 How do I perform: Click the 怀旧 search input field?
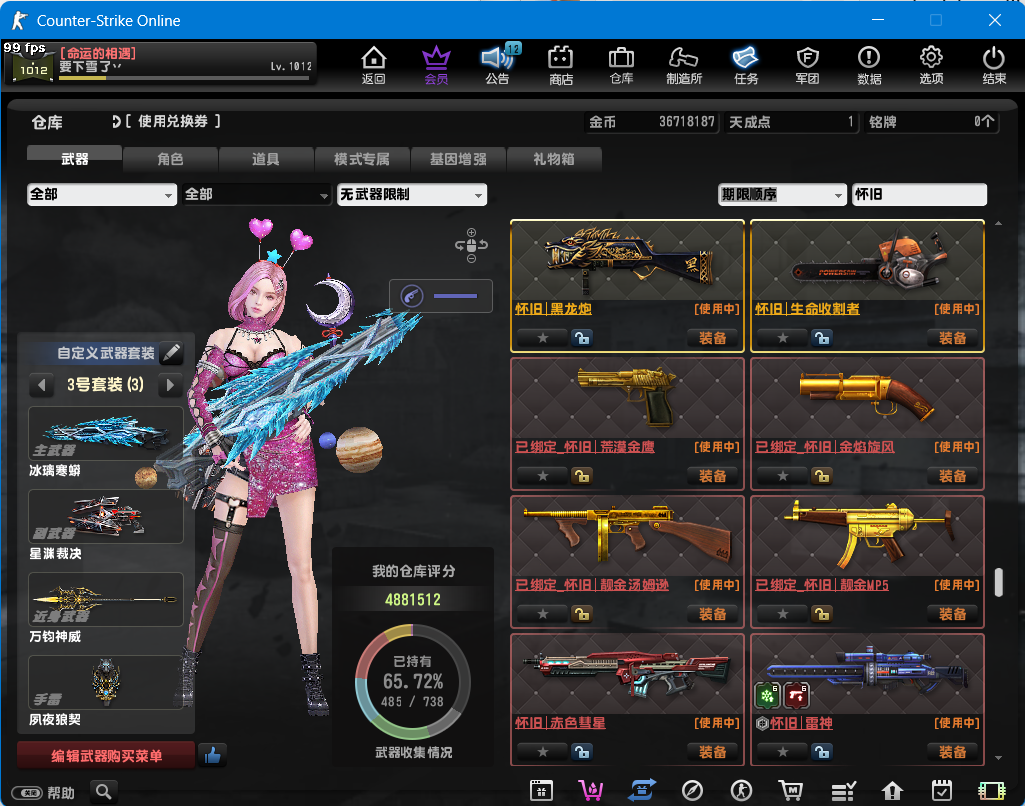click(x=919, y=195)
